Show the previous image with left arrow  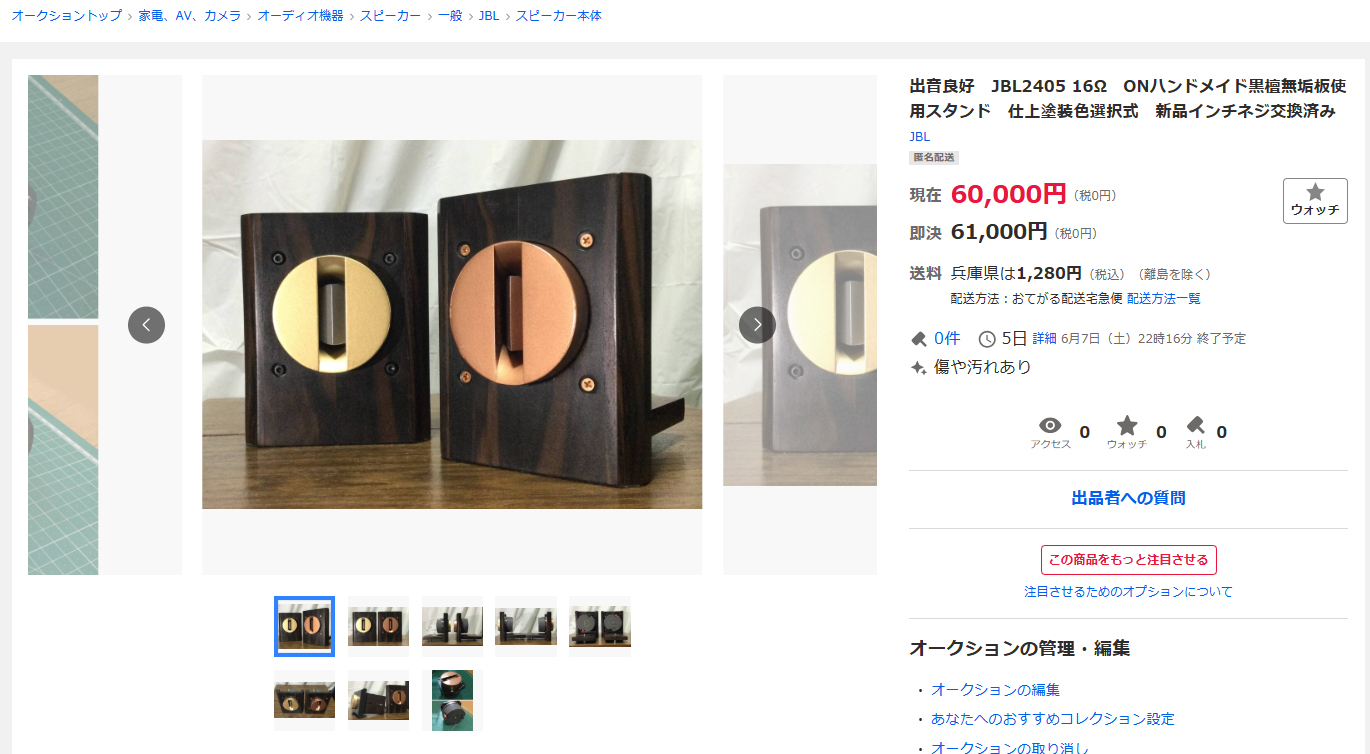click(x=146, y=325)
